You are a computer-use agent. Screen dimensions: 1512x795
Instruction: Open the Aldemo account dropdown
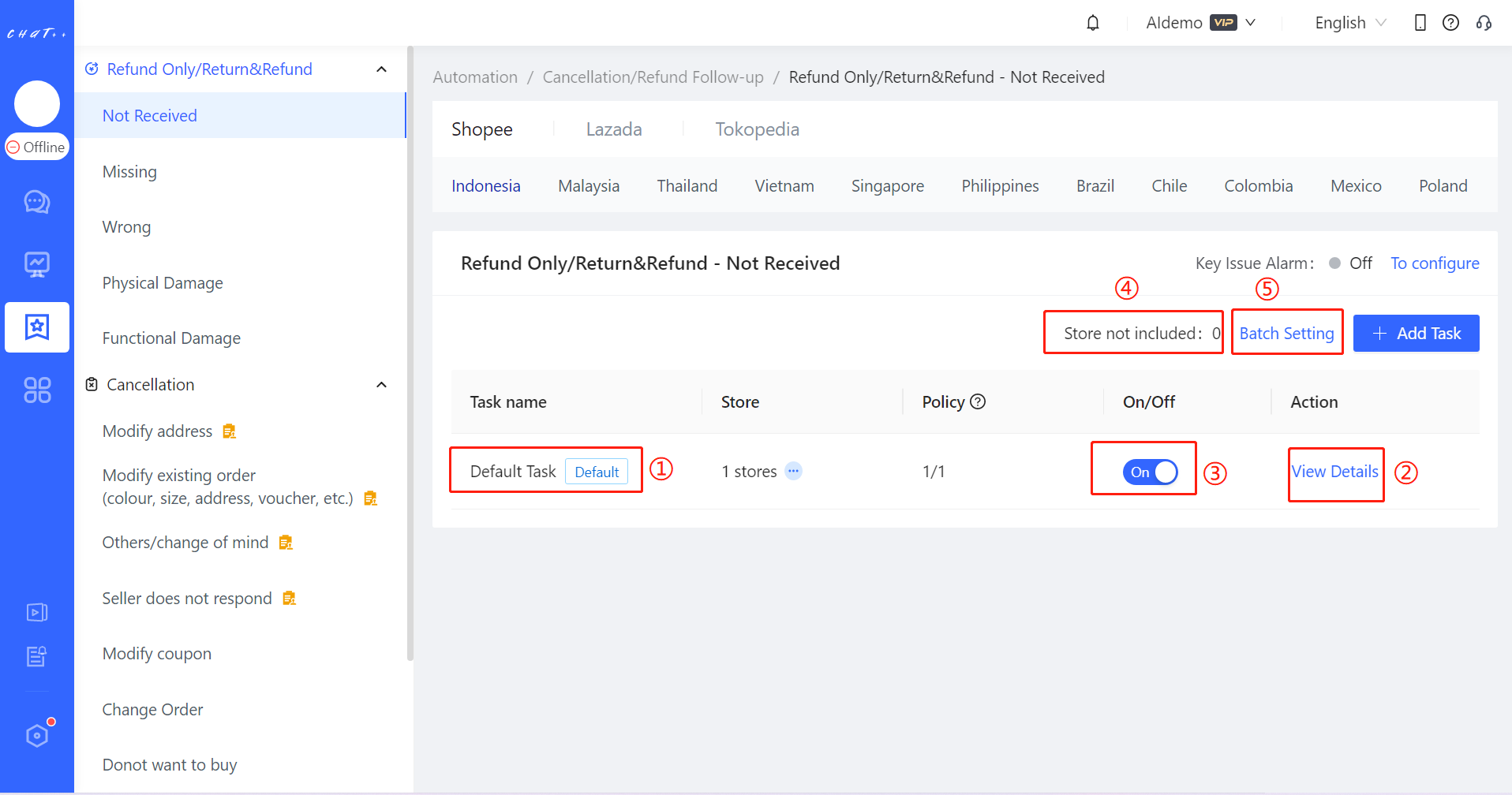[x=1200, y=23]
